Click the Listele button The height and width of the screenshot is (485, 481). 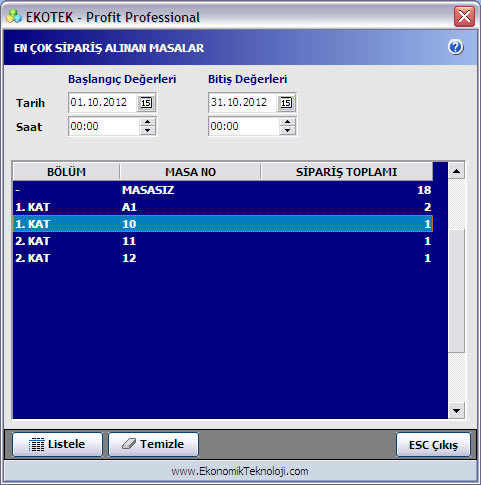tap(57, 444)
